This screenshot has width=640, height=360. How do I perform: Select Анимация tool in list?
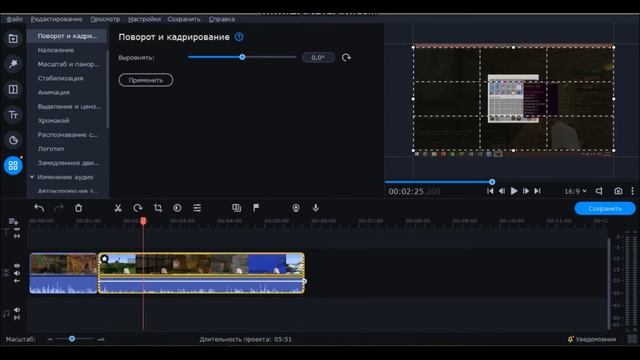click(53, 93)
